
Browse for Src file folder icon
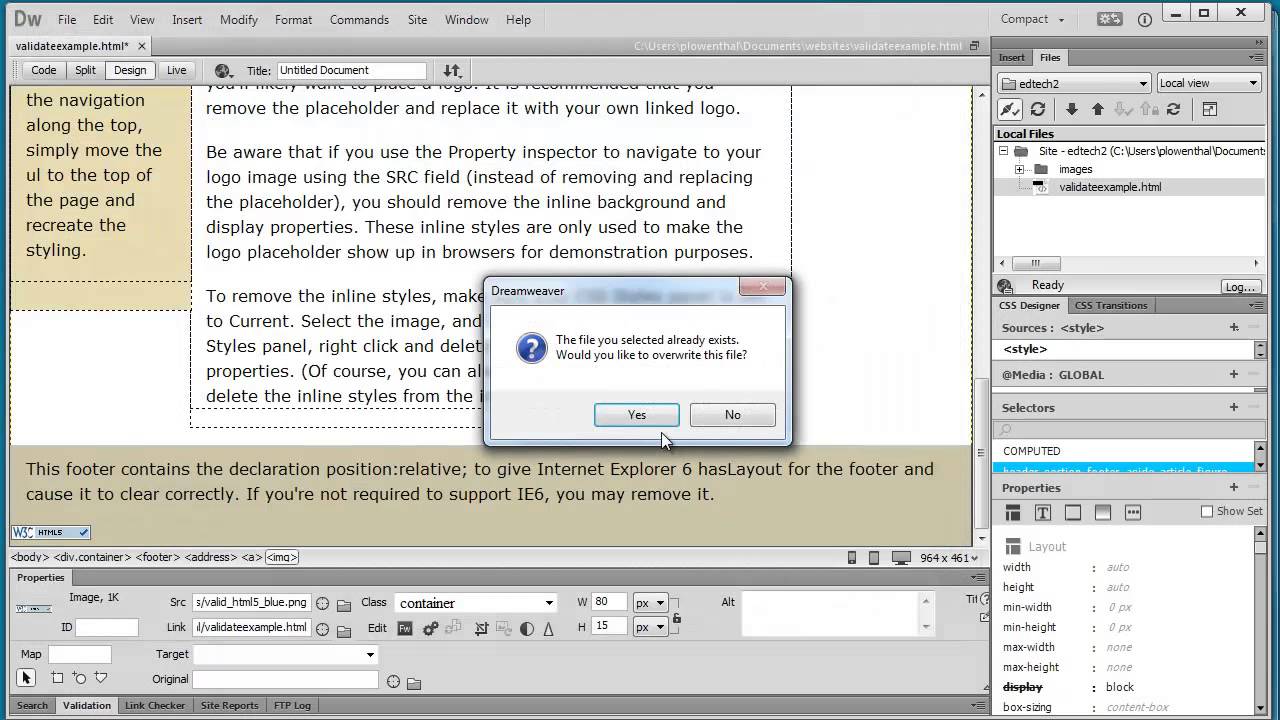[344, 604]
